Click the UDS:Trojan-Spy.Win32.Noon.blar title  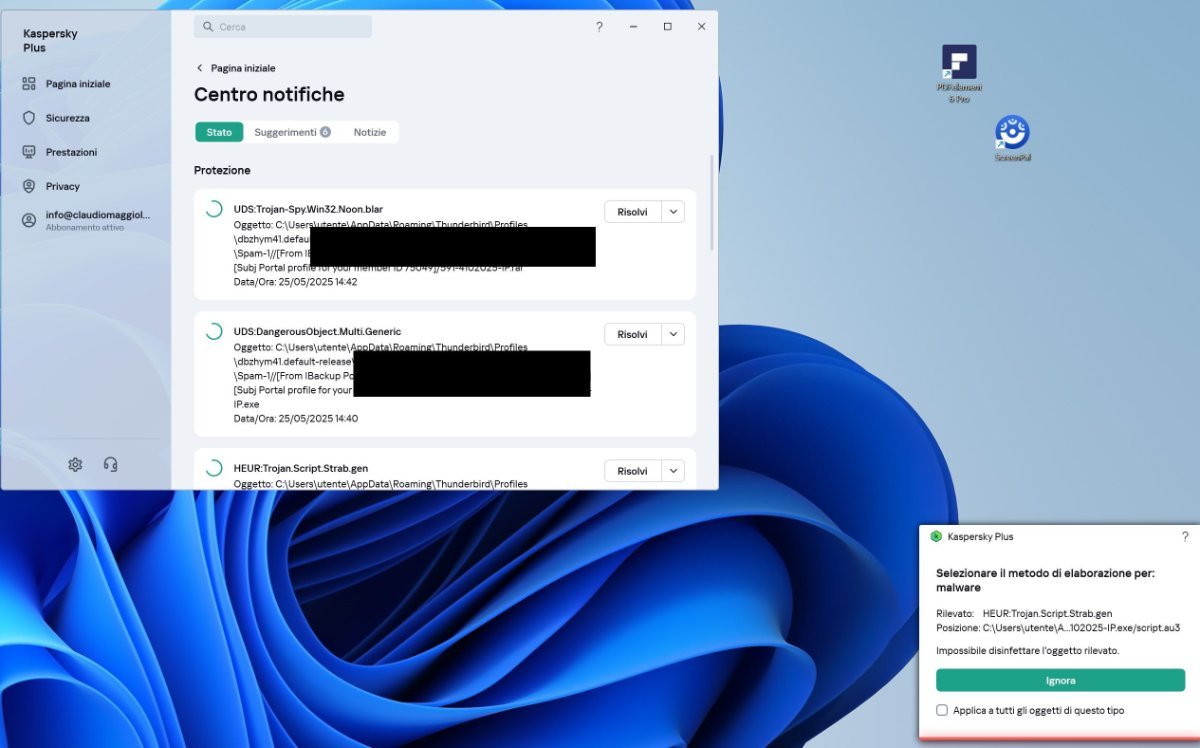(x=308, y=209)
